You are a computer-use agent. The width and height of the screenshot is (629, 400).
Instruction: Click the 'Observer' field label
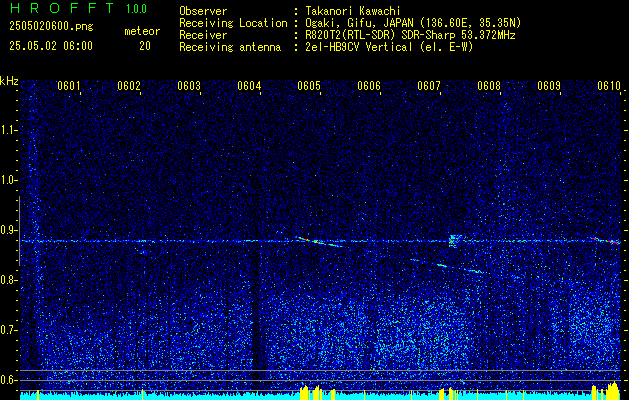(x=203, y=11)
